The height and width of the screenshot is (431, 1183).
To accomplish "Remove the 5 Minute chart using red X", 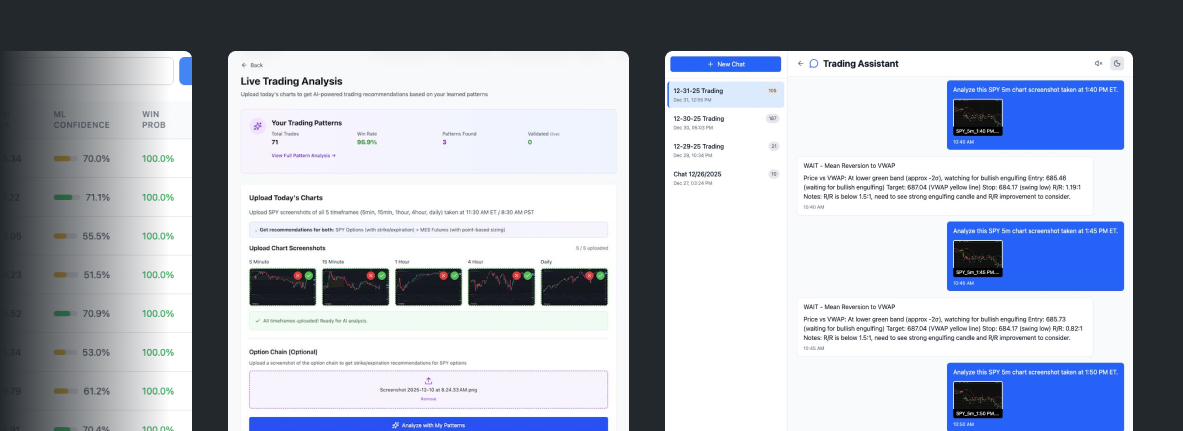I will pos(297,276).
